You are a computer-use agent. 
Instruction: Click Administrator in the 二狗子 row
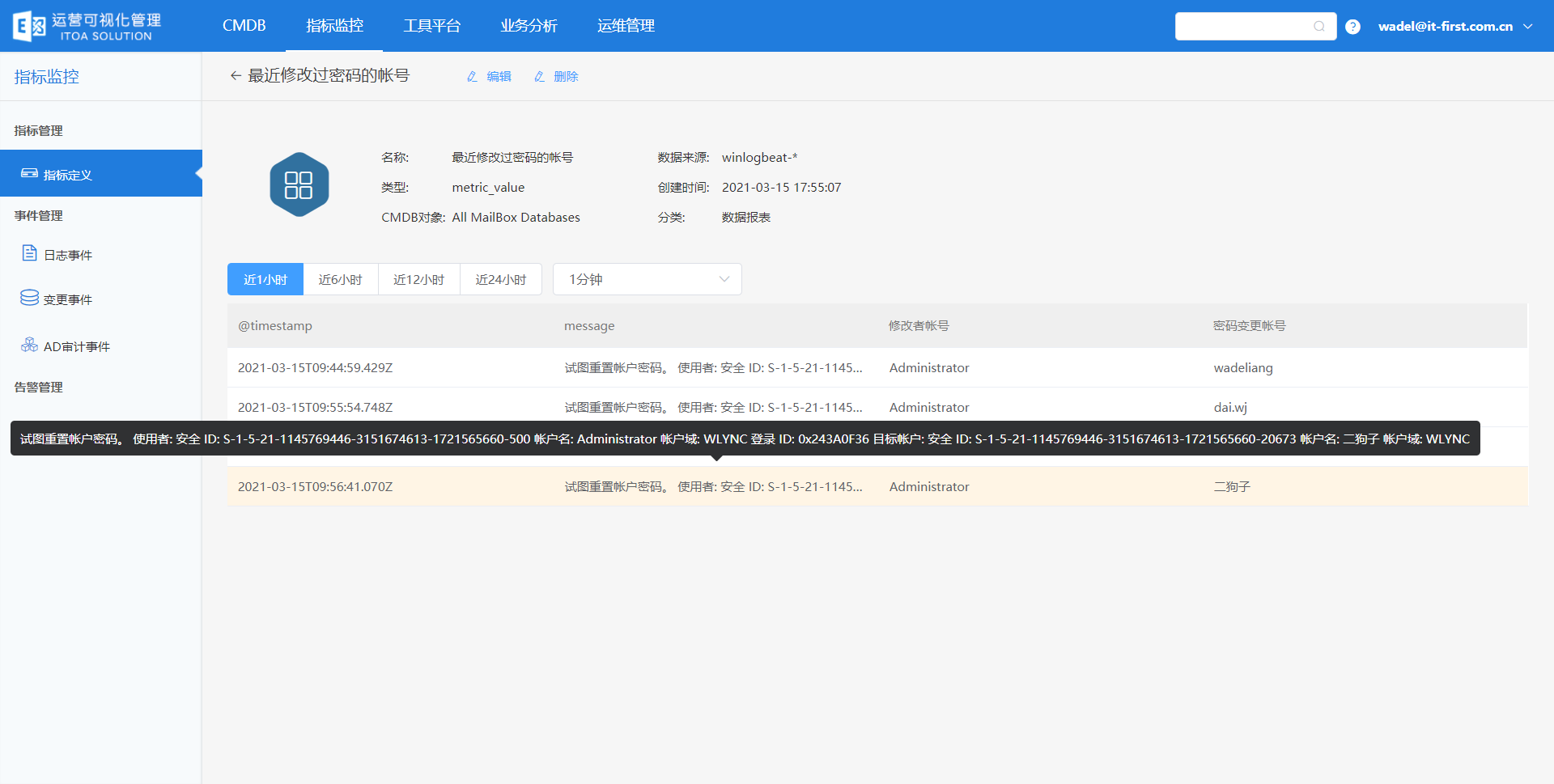click(929, 487)
